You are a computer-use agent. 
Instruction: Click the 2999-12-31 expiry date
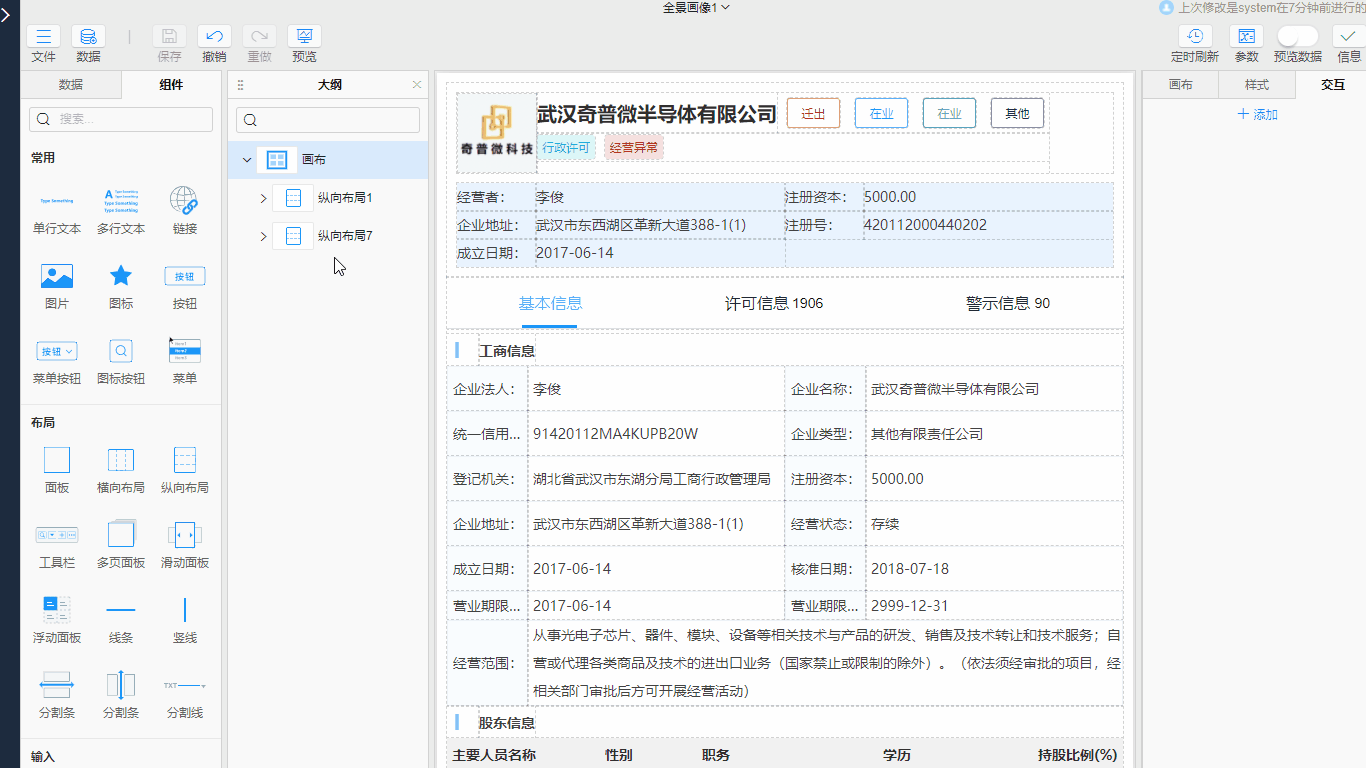(910, 606)
